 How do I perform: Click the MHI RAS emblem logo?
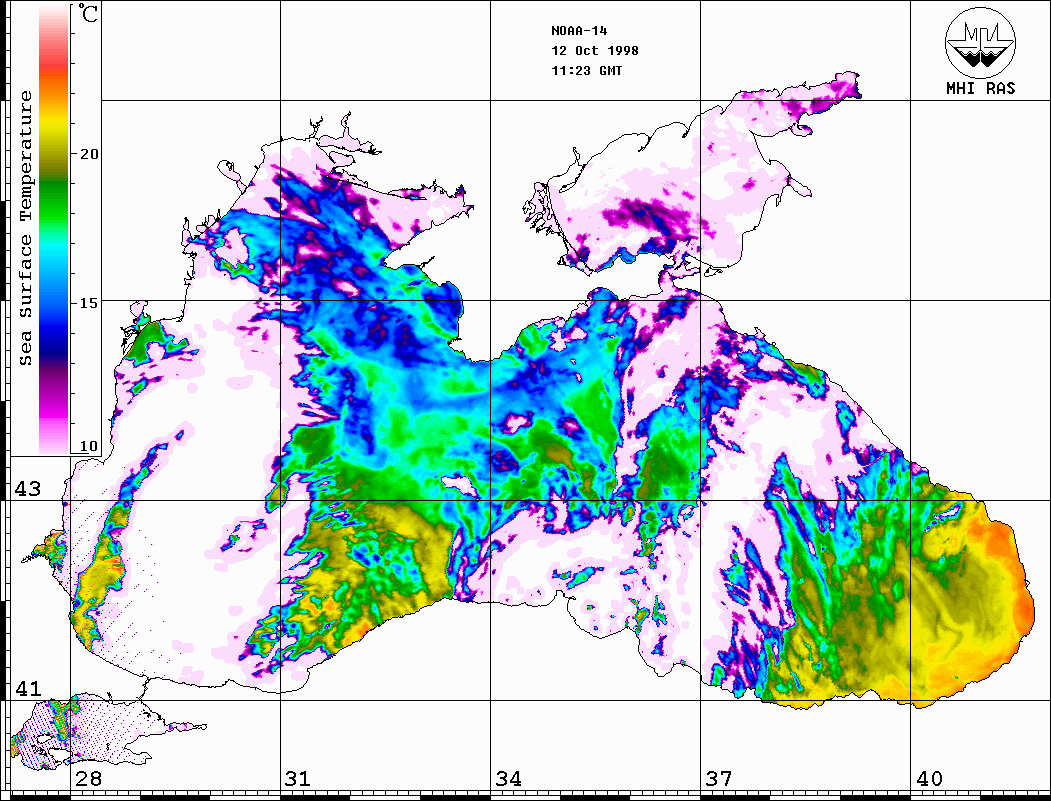pos(980,41)
